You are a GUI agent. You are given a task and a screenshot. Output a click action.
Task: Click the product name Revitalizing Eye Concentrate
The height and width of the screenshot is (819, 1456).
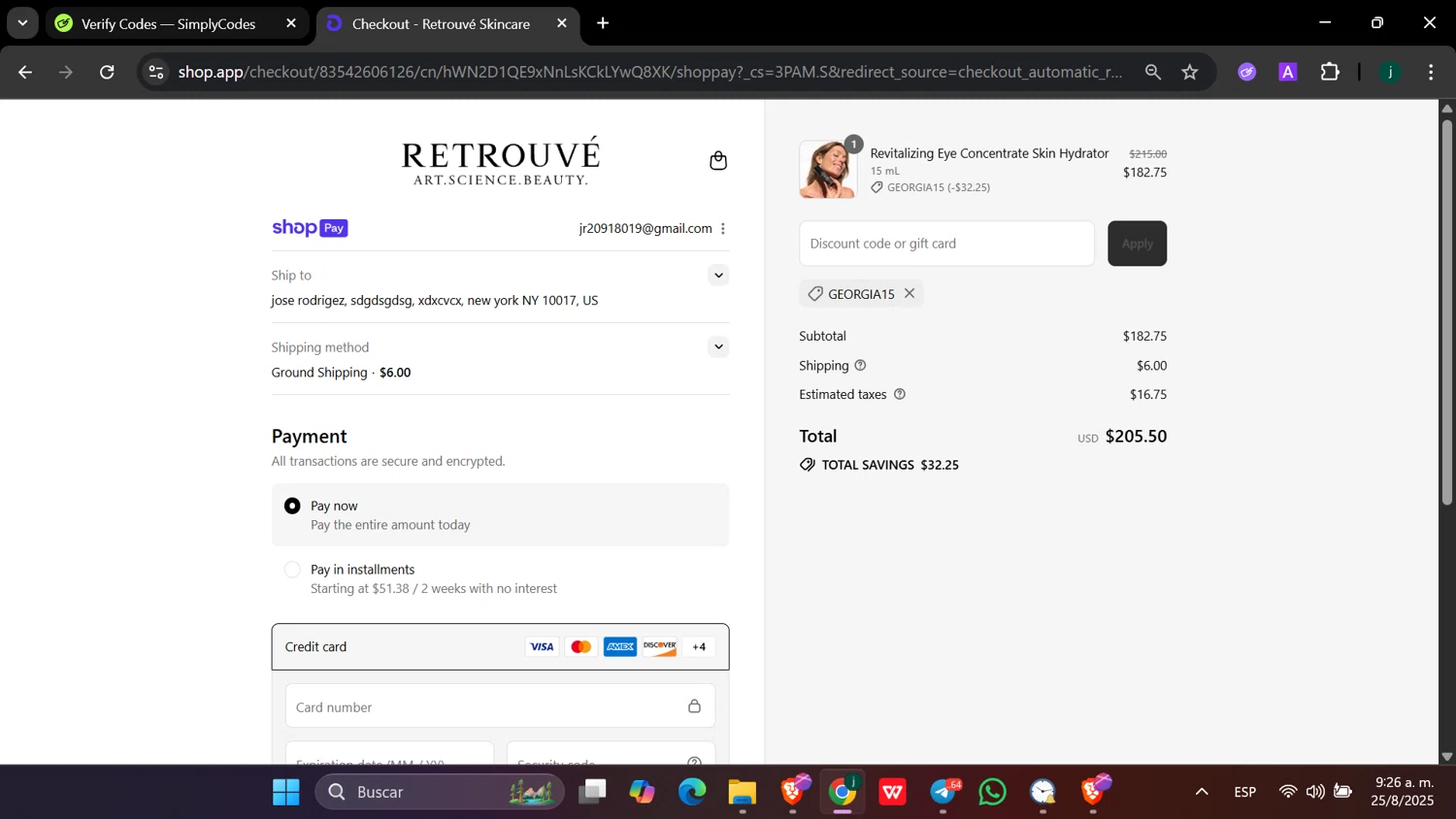point(989,153)
